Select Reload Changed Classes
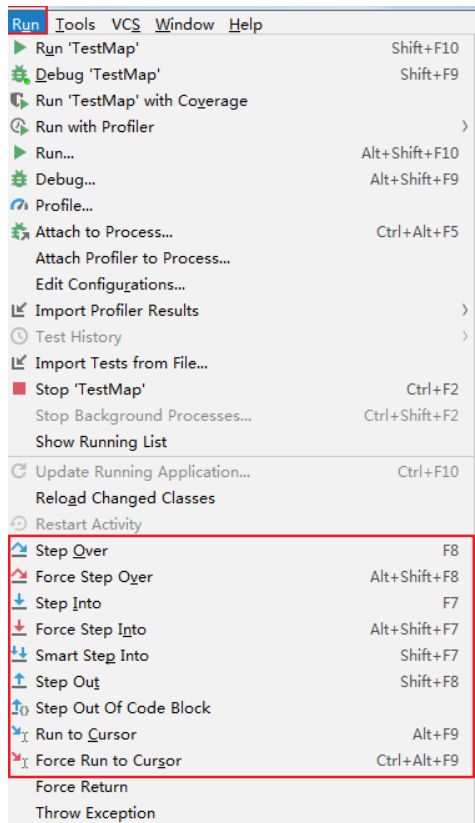Screen dimensions: 475x823 pos(125,498)
